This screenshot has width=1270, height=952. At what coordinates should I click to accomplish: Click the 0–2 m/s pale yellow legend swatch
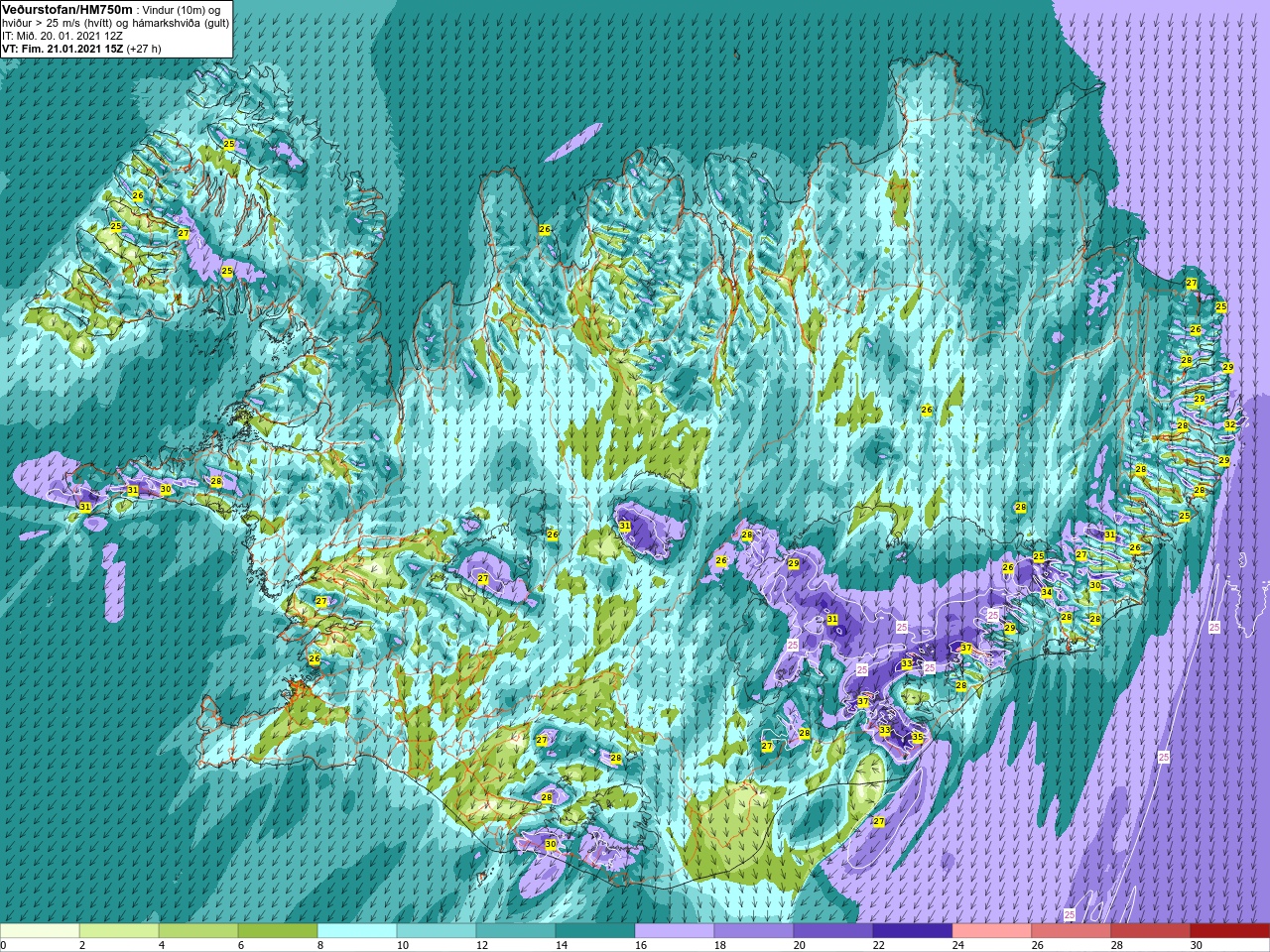(40, 931)
